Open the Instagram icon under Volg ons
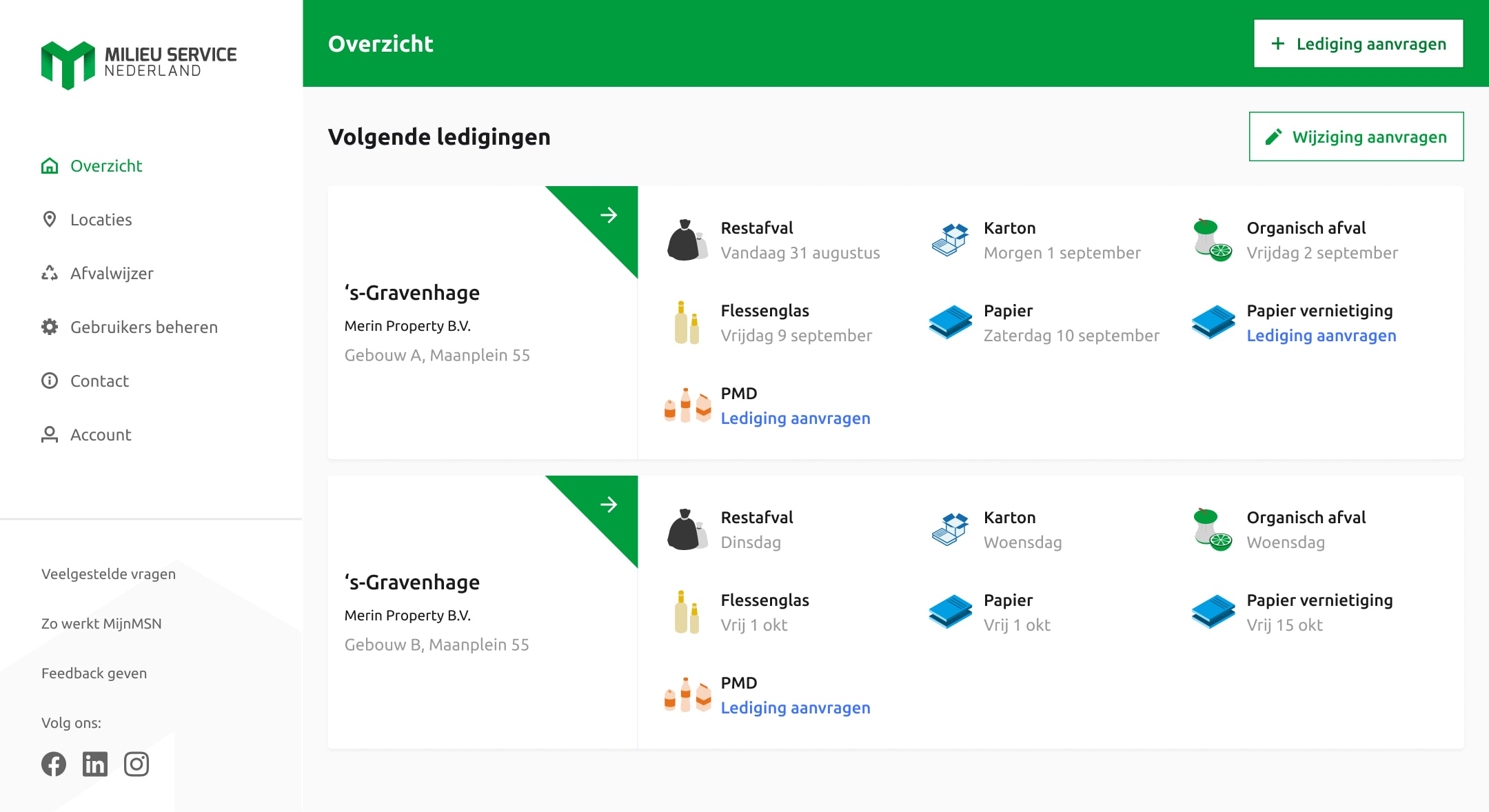The width and height of the screenshot is (1489, 812). (x=136, y=764)
